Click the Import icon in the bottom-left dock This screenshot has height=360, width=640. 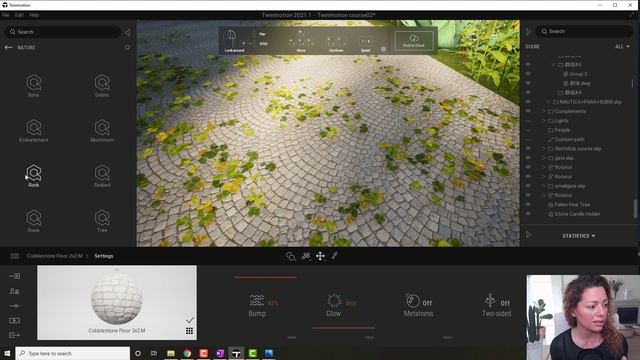14,276
